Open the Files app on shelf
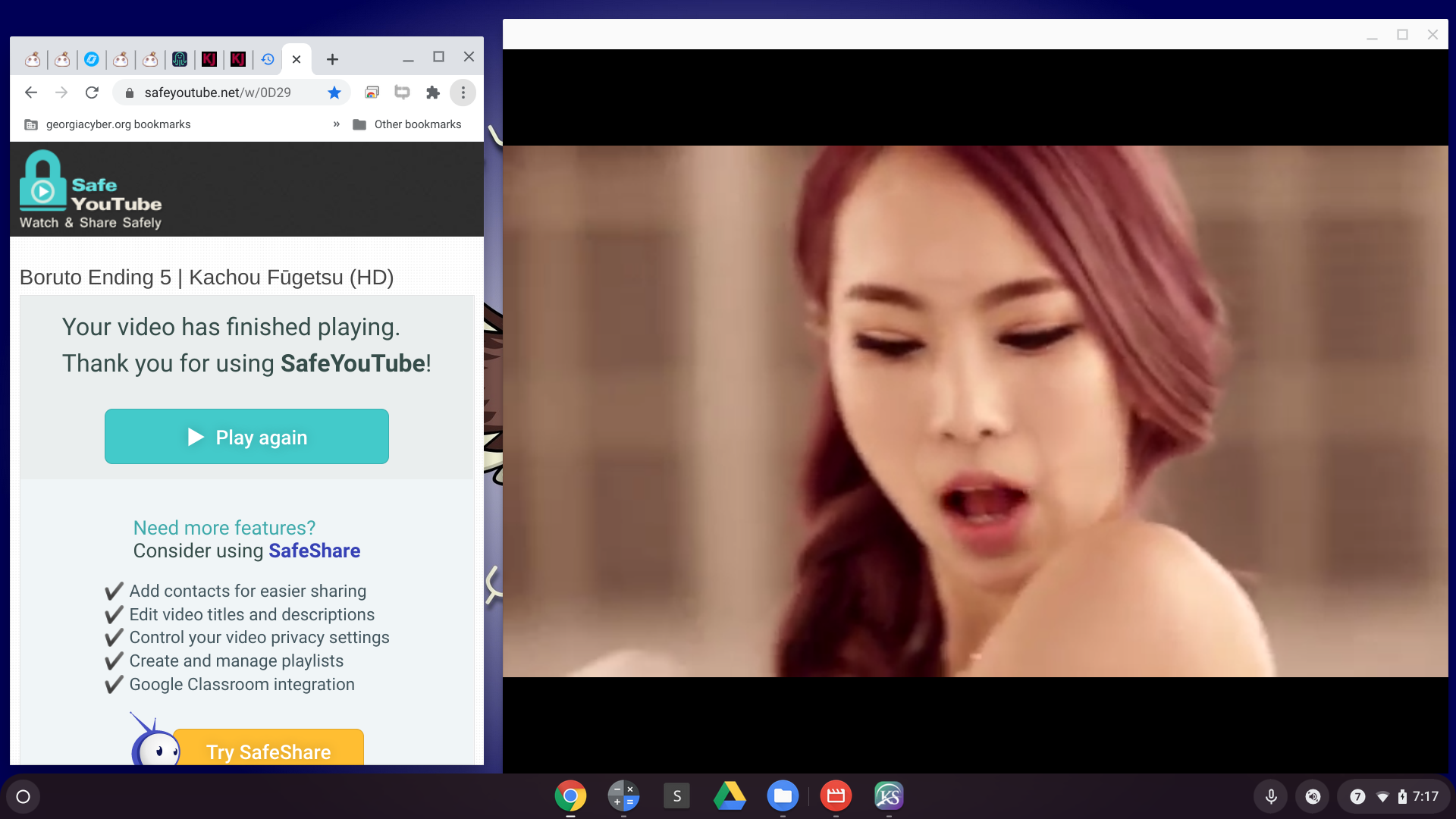The image size is (1456, 819). [783, 796]
